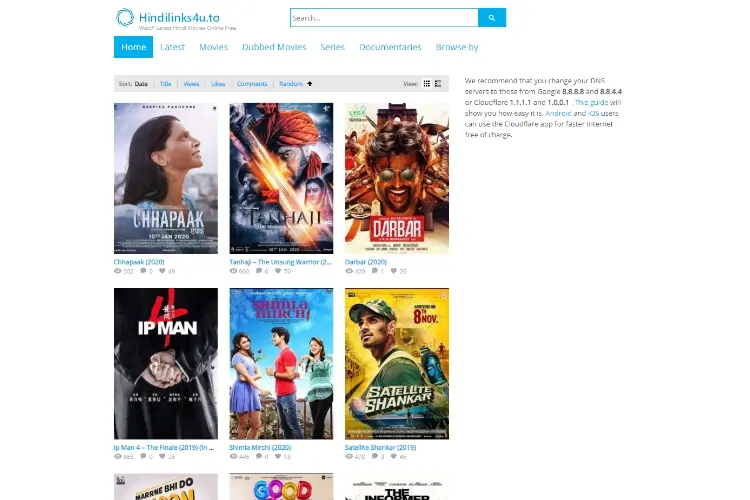Click likes heart icon under Darbar
750x500 pixels.
point(394,271)
